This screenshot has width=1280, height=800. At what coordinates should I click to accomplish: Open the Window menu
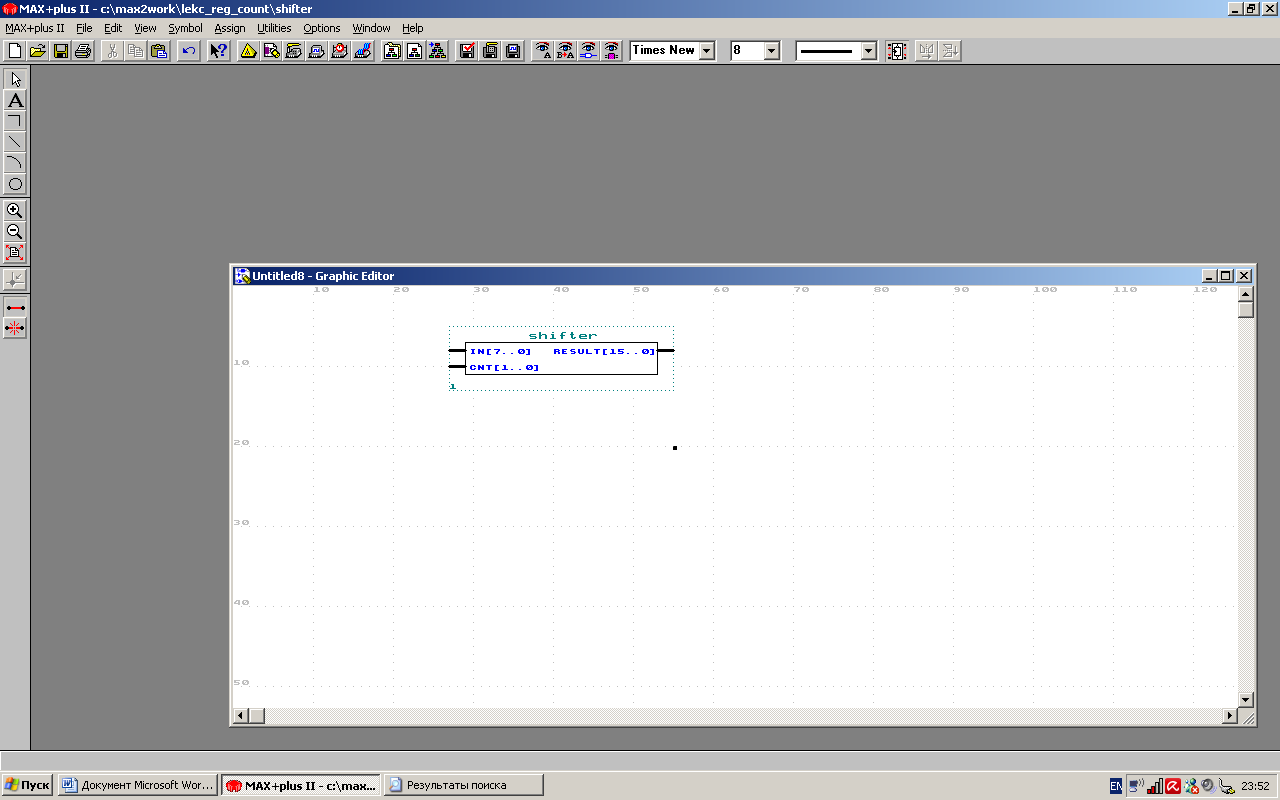(x=371, y=28)
